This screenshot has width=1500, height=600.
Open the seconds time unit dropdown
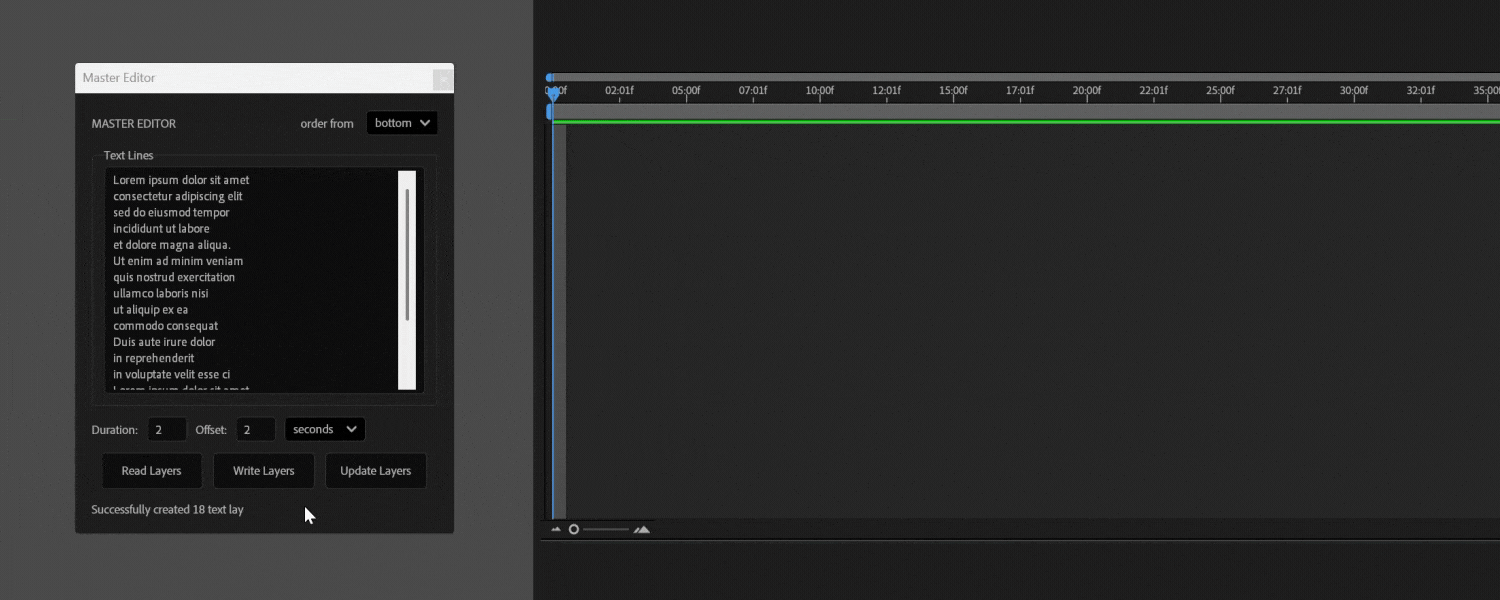(325, 429)
